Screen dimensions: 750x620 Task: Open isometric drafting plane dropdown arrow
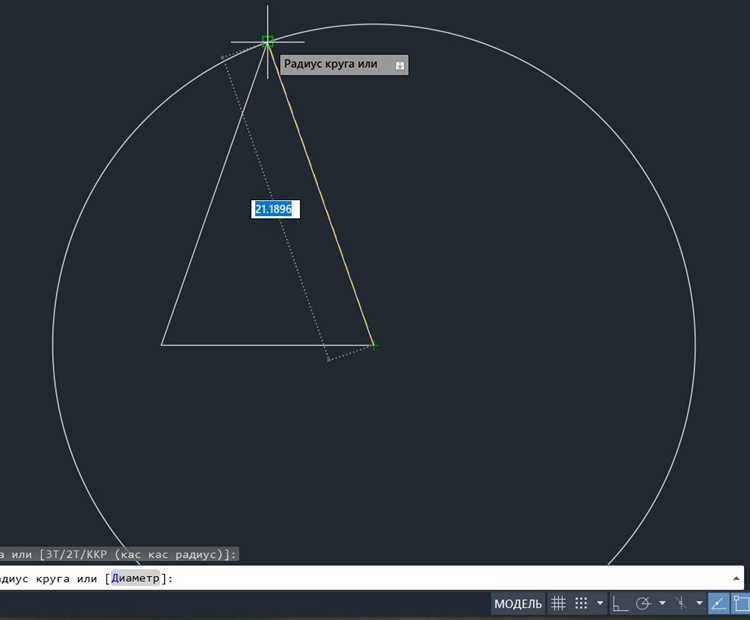[x=699, y=604]
